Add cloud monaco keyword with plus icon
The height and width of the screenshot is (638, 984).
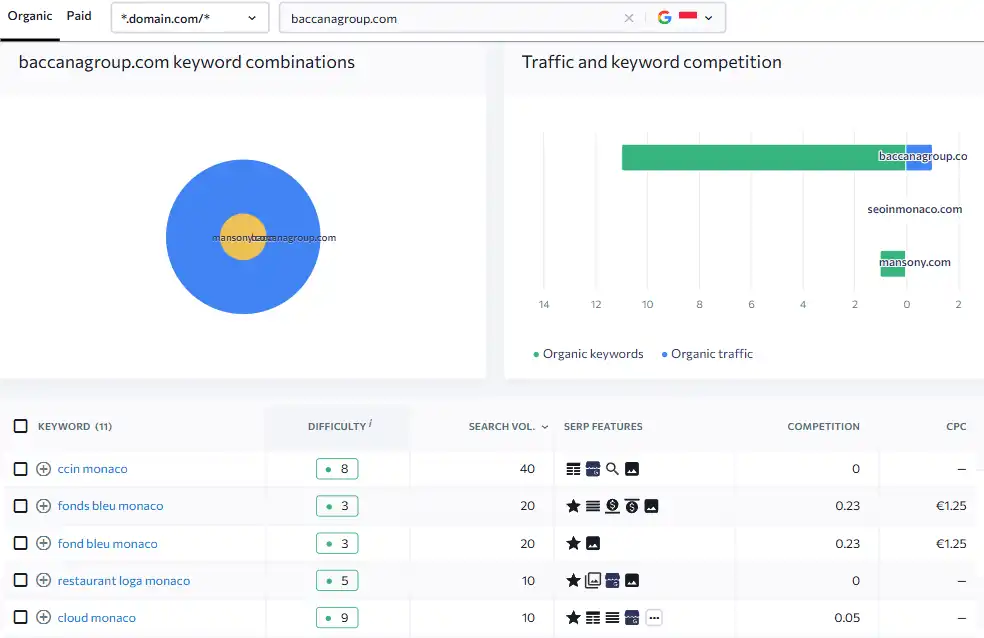[43, 617]
